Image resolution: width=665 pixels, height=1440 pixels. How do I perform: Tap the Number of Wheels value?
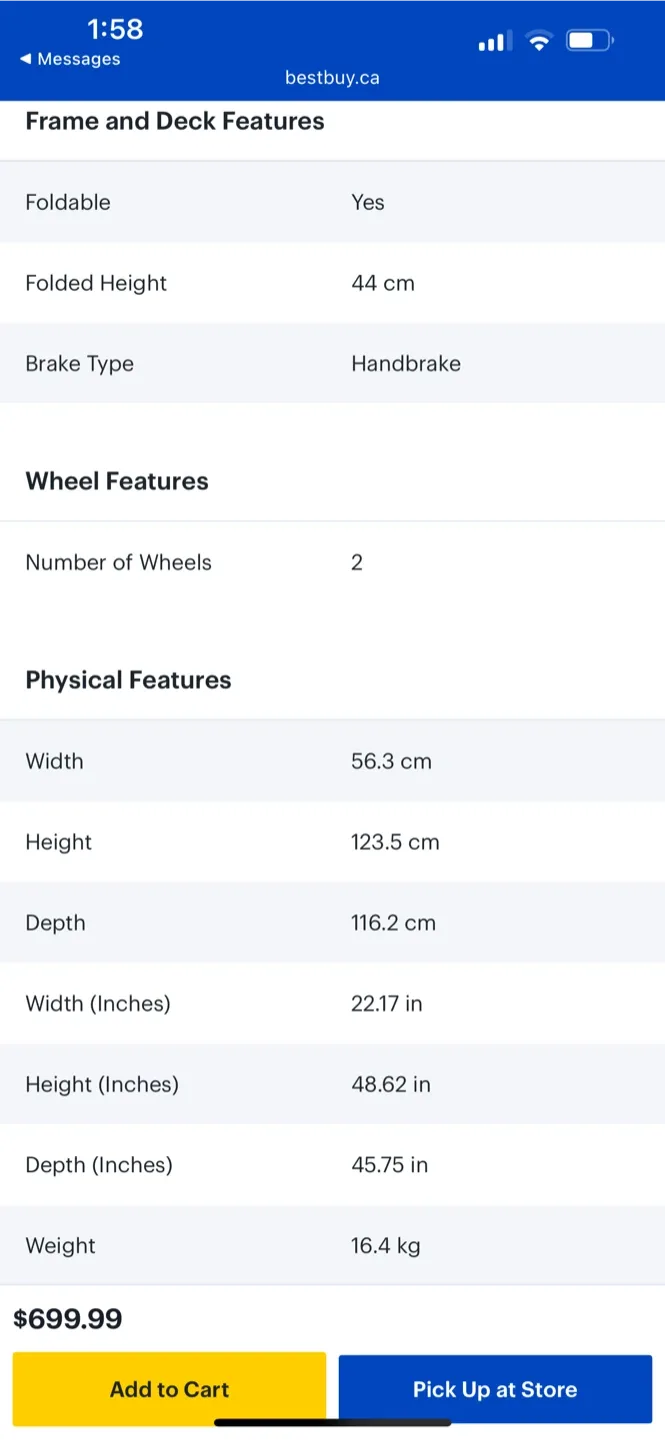point(356,562)
